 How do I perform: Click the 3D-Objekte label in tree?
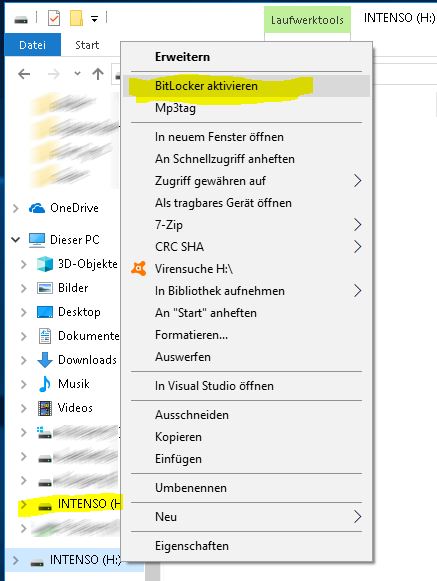(x=88, y=264)
